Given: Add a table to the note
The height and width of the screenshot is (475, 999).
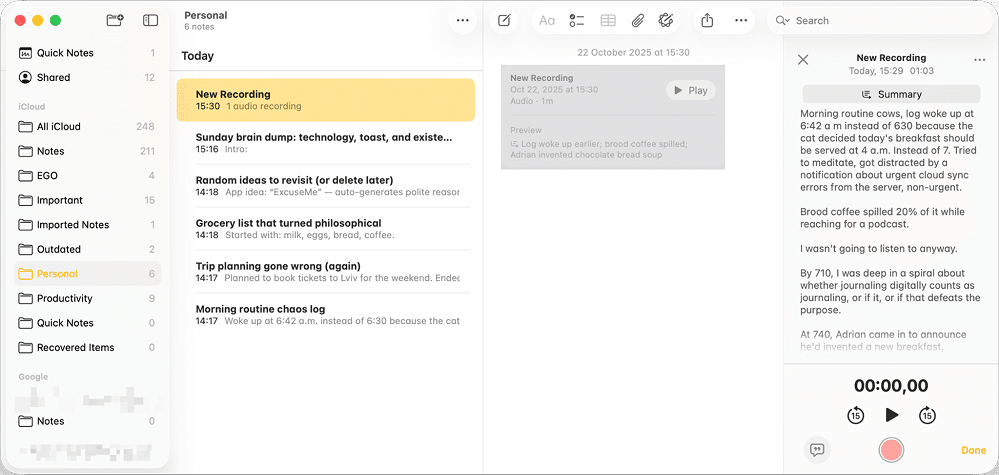Looking at the screenshot, I should [x=608, y=20].
